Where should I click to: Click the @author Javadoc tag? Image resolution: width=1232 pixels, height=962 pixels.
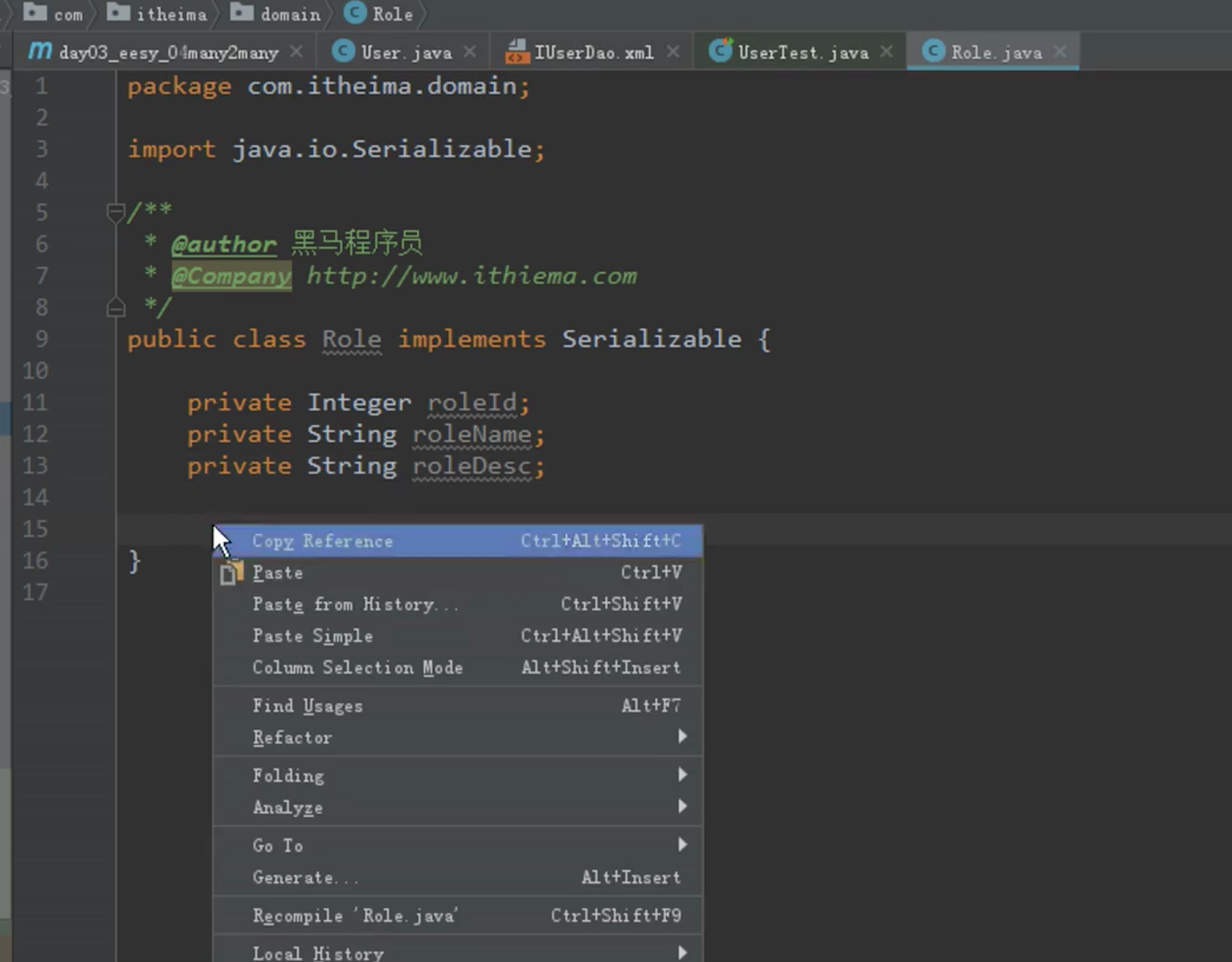pos(223,244)
